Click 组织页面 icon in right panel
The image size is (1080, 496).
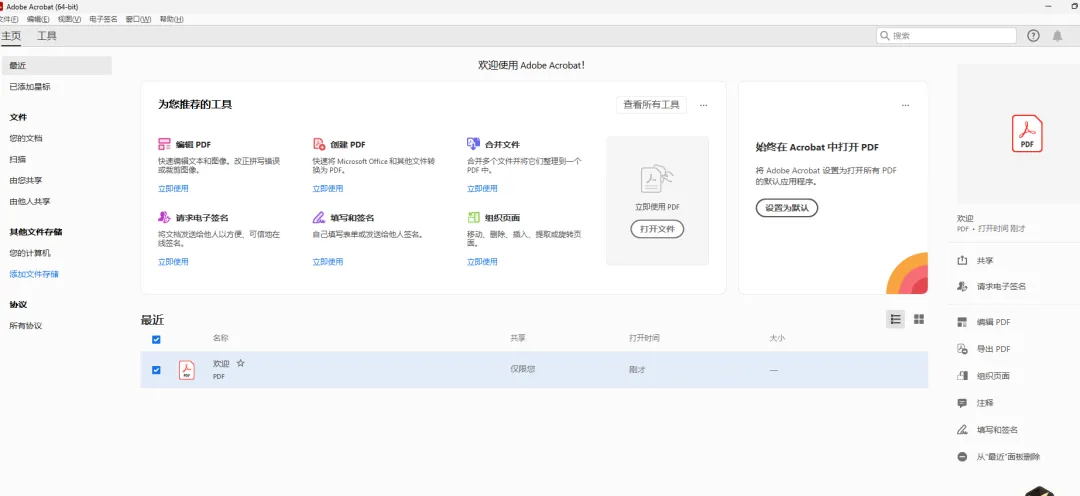click(962, 376)
